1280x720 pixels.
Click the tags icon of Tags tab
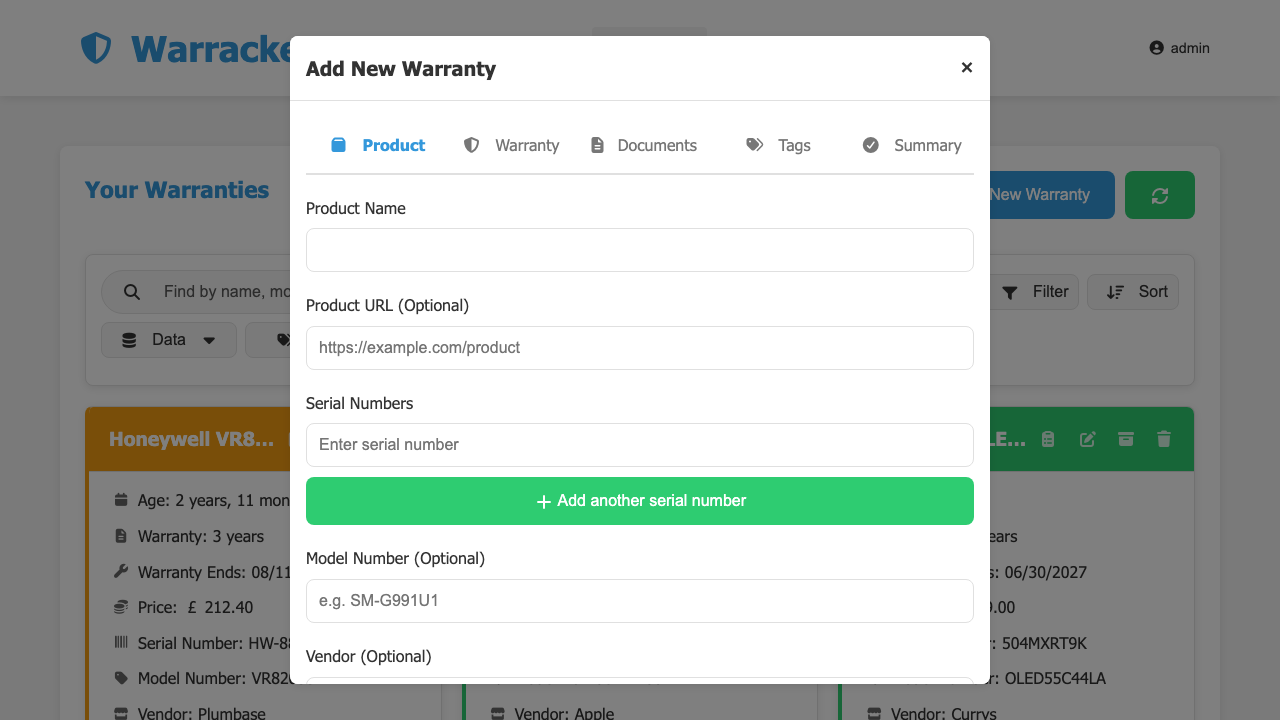pos(755,145)
